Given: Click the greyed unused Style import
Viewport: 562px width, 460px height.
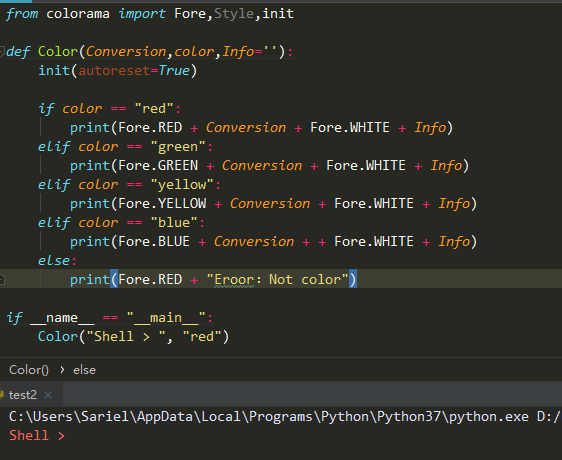Looking at the screenshot, I should (234, 14).
